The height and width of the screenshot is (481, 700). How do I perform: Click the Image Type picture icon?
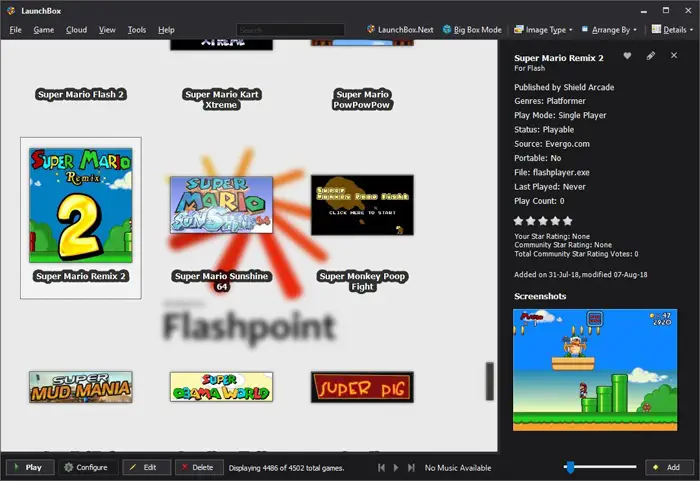coord(519,29)
